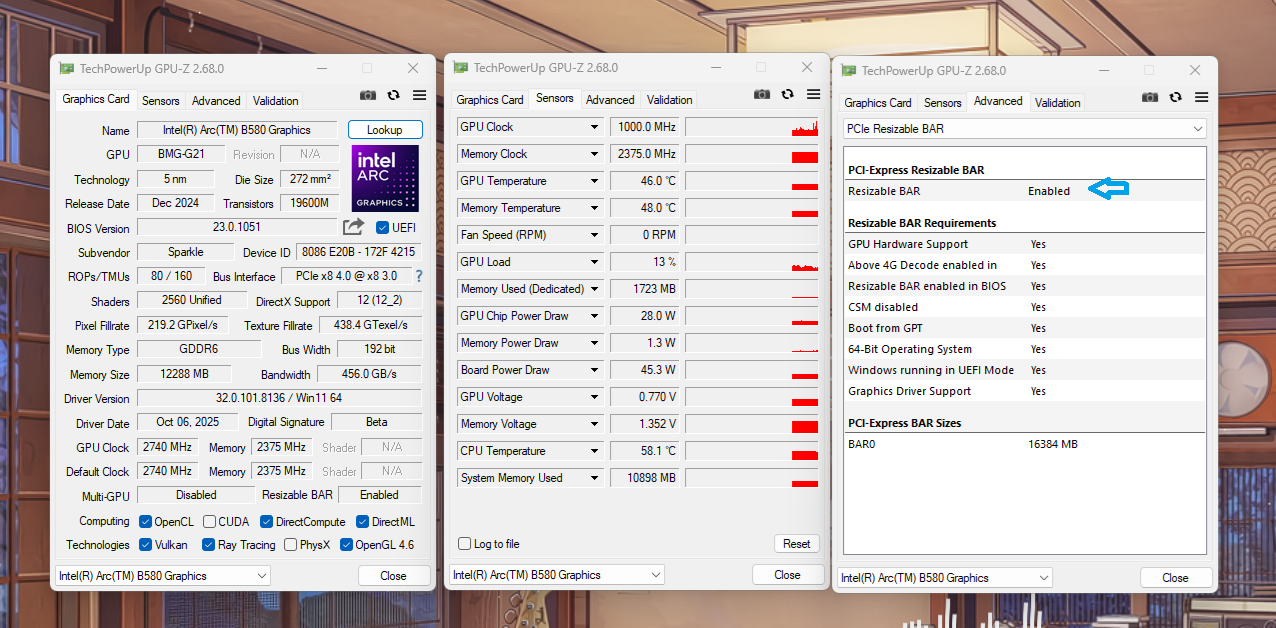
Task: Click the camera icon in the Advanced window
Action: click(x=1150, y=97)
